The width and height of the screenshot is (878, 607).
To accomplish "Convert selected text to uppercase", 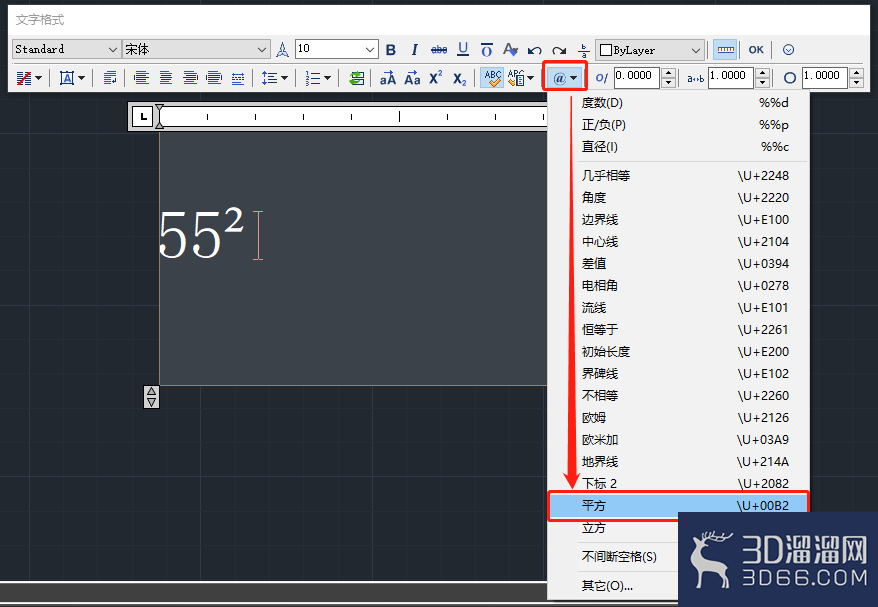I will tap(387, 78).
